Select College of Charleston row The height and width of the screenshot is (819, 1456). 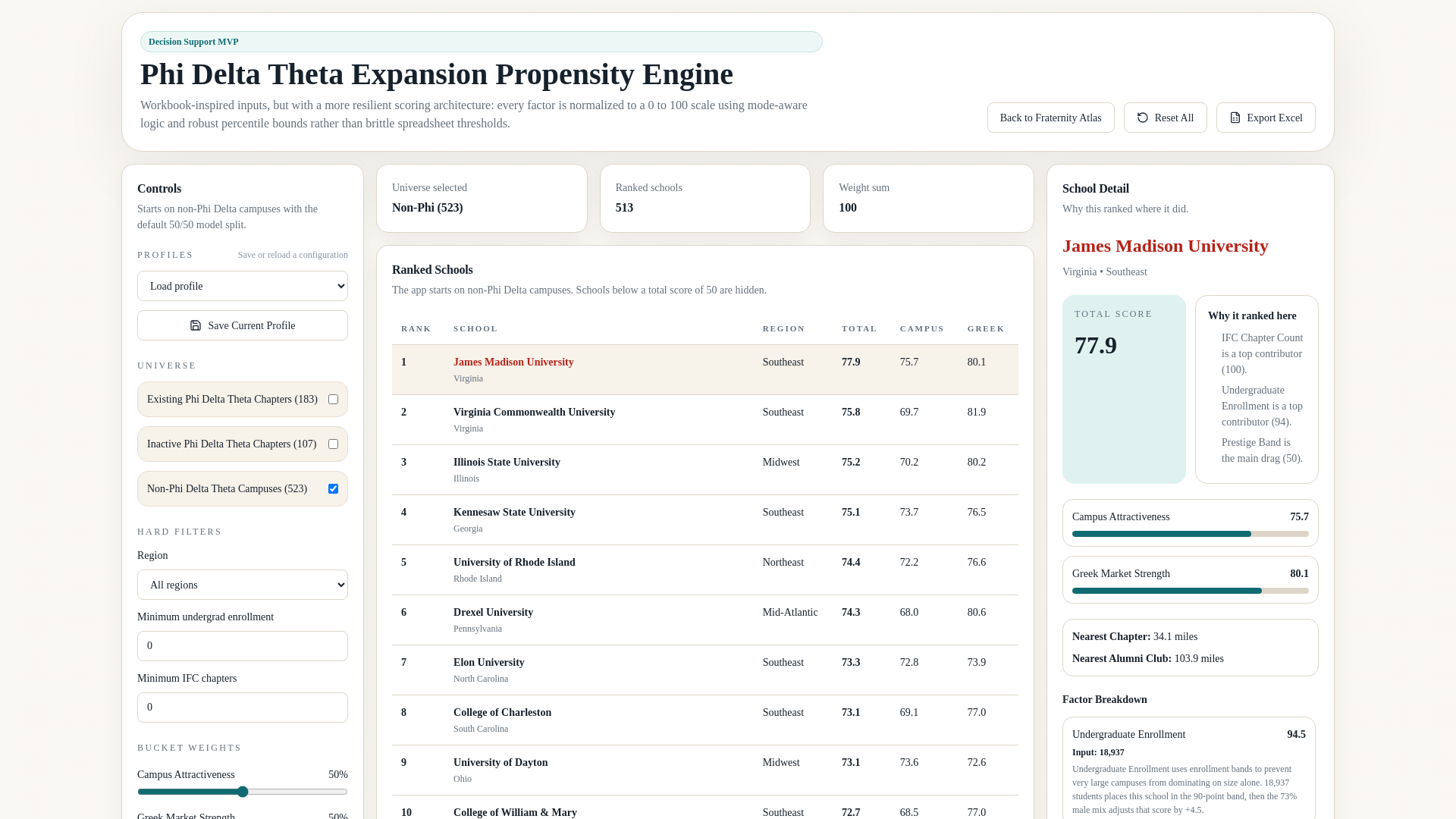click(x=705, y=720)
